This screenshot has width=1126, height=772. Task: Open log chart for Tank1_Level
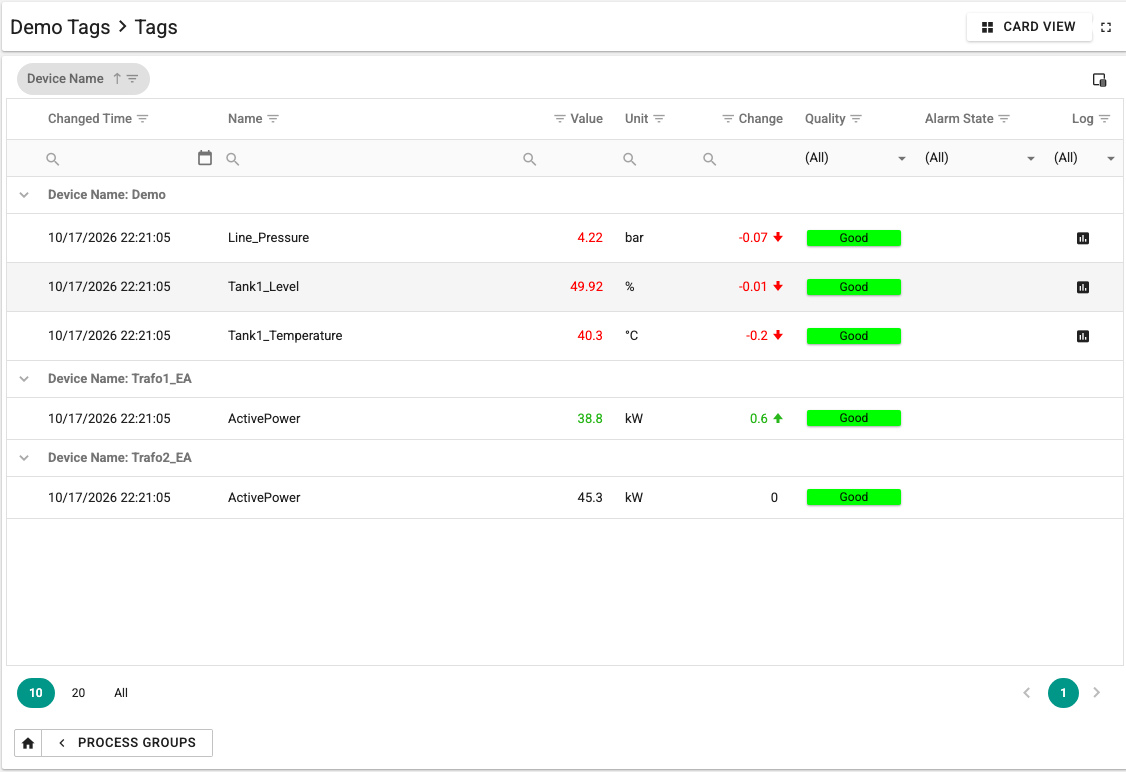tap(1083, 287)
